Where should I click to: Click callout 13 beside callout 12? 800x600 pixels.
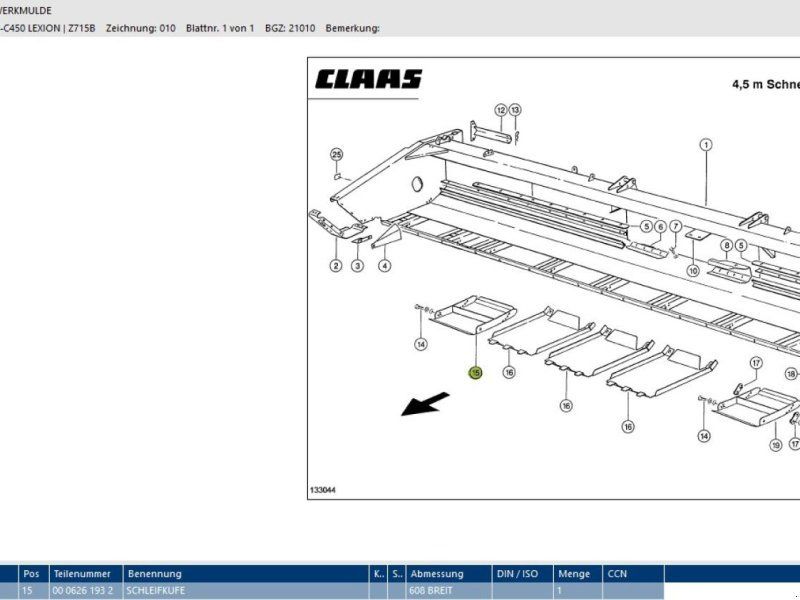point(515,110)
